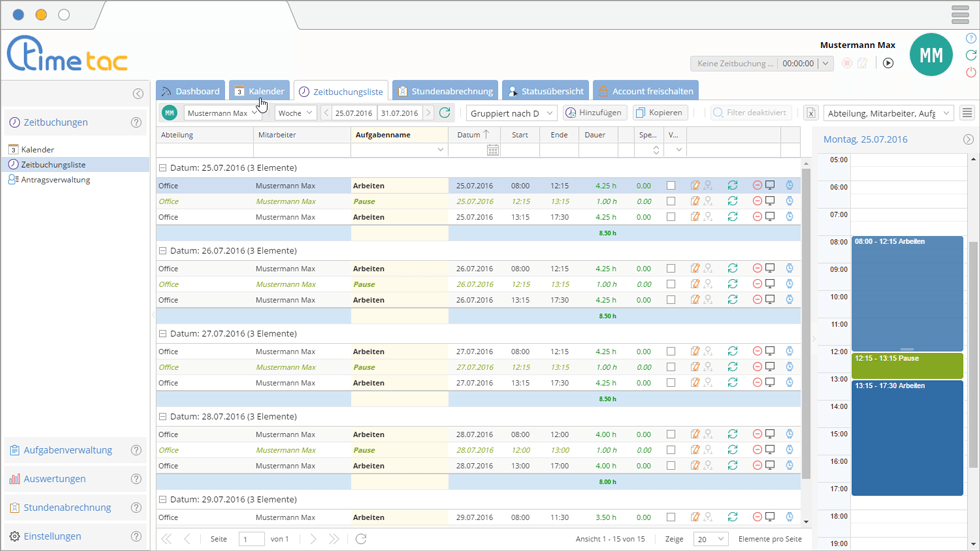Image resolution: width=980 pixels, height=551 pixels.
Task: Refresh the date range with green reload icon
Action: click(x=445, y=113)
